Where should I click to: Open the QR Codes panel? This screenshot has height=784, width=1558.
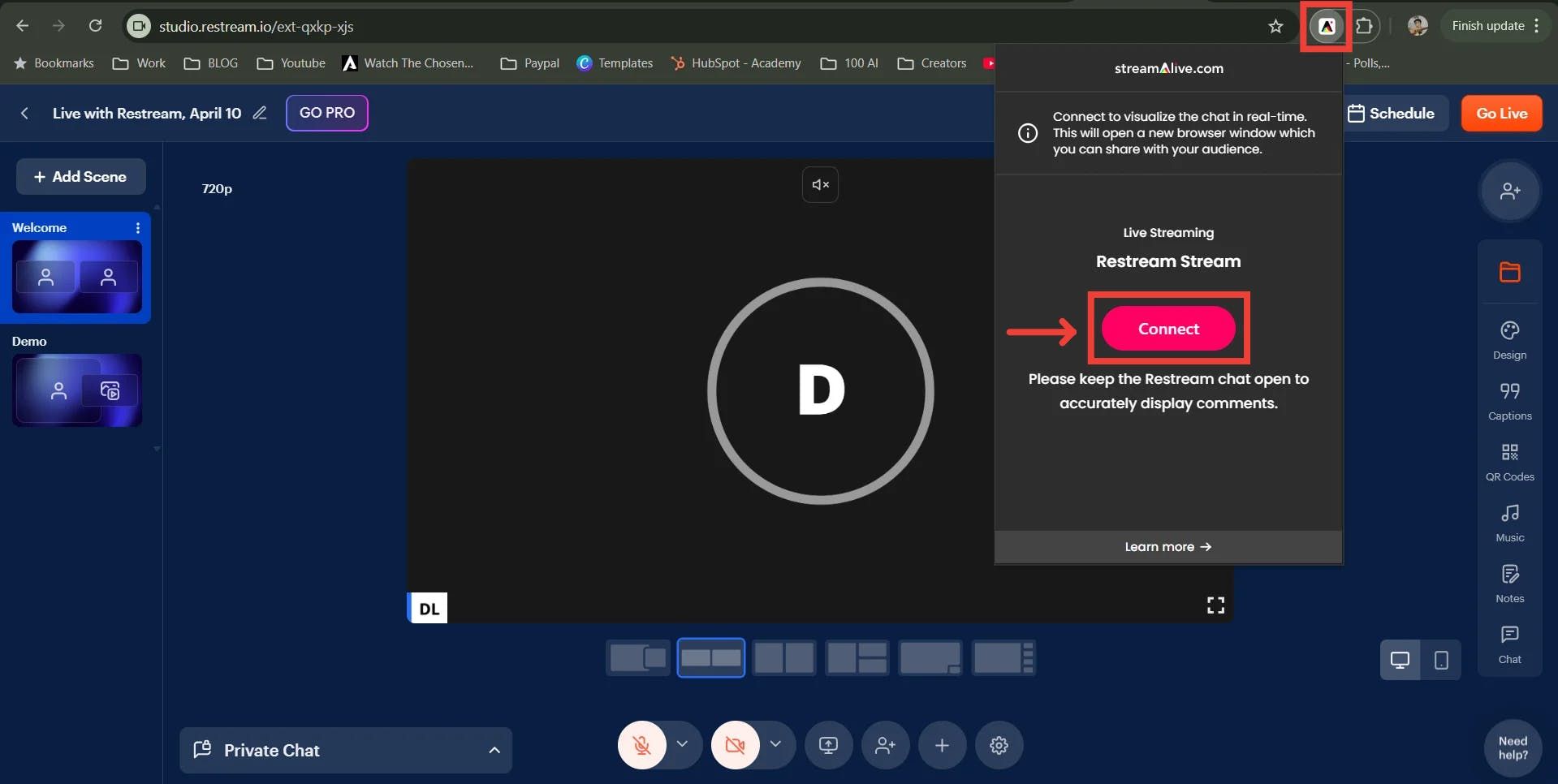coord(1509,462)
